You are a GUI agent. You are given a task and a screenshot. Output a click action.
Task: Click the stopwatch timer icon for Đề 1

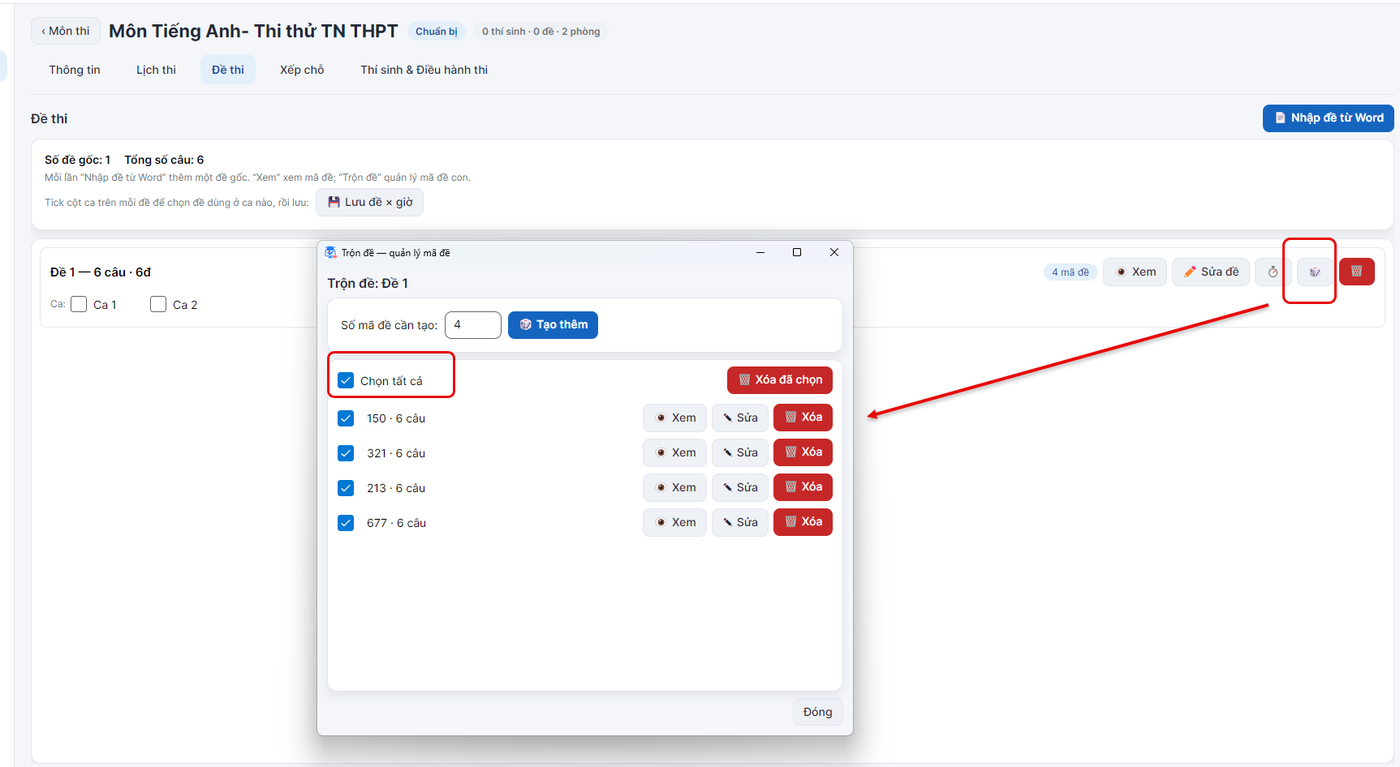pyautogui.click(x=1273, y=272)
